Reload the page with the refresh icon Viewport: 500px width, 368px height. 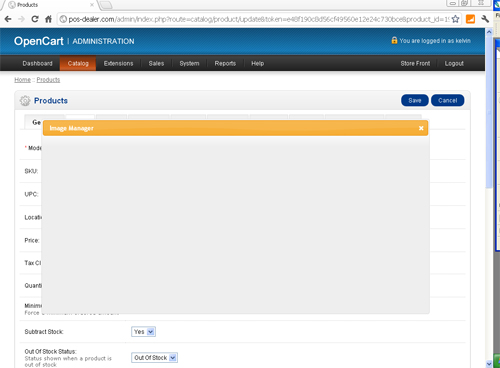coord(35,19)
